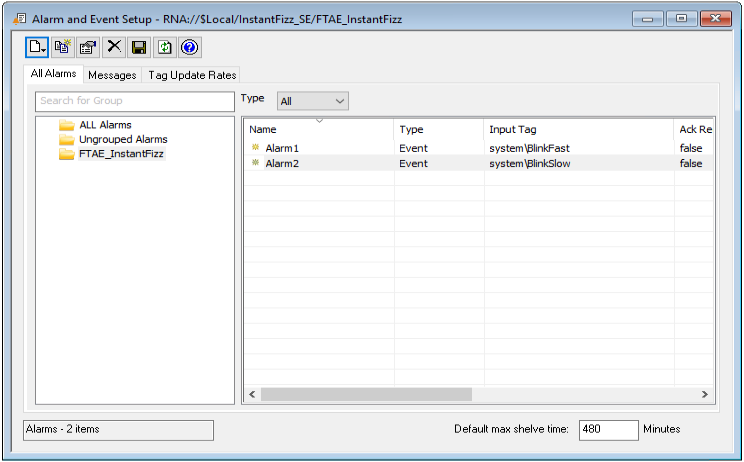Select the Alarm1 row name
The height and width of the screenshot is (462, 744).
tap(282, 148)
